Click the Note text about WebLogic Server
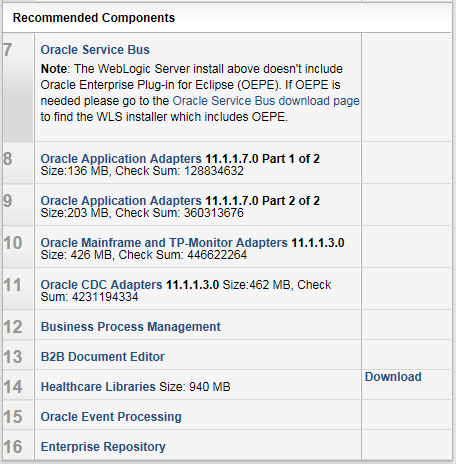The image size is (456, 464). [200, 93]
